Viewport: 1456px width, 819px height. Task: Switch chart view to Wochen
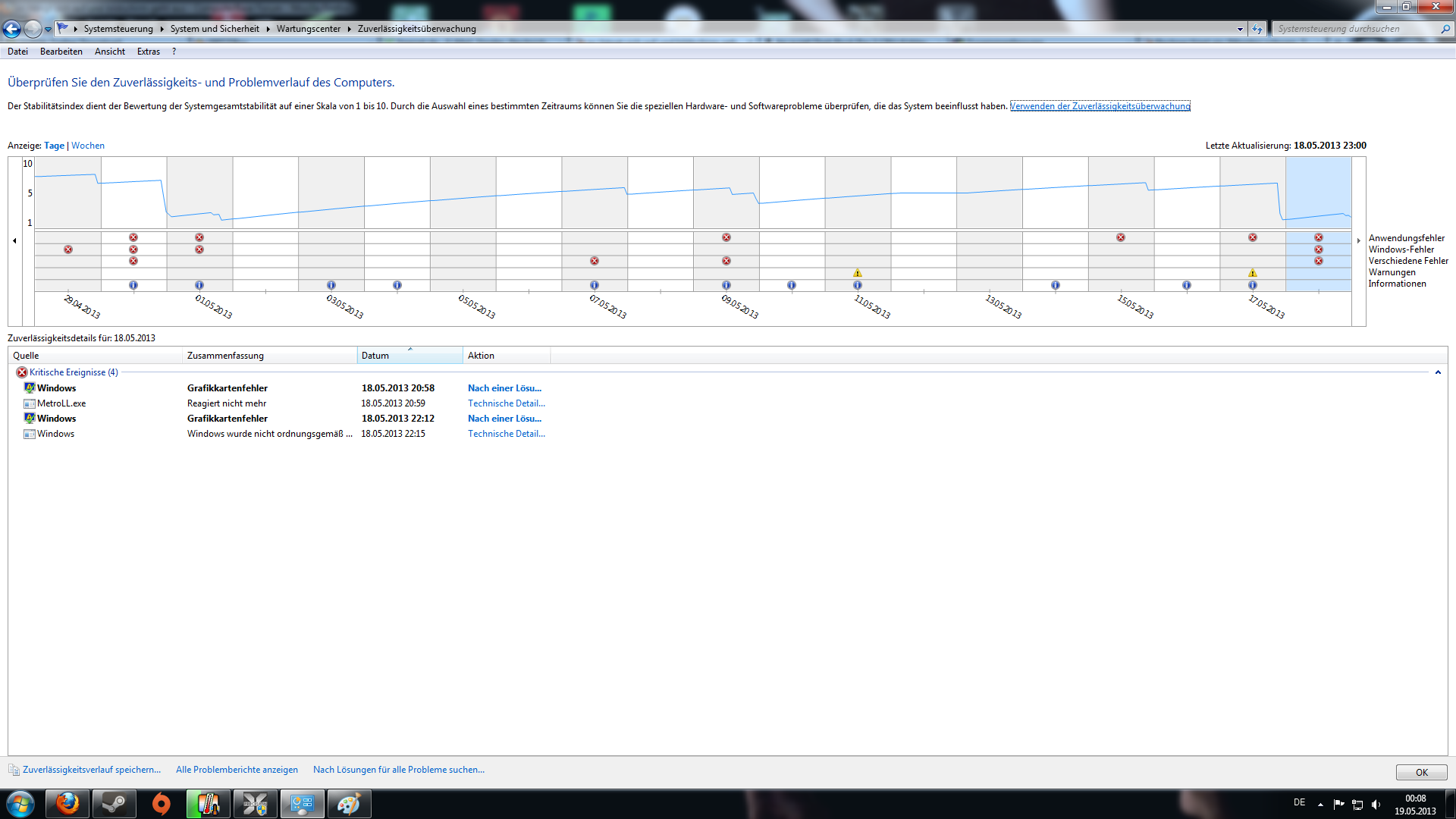88,146
